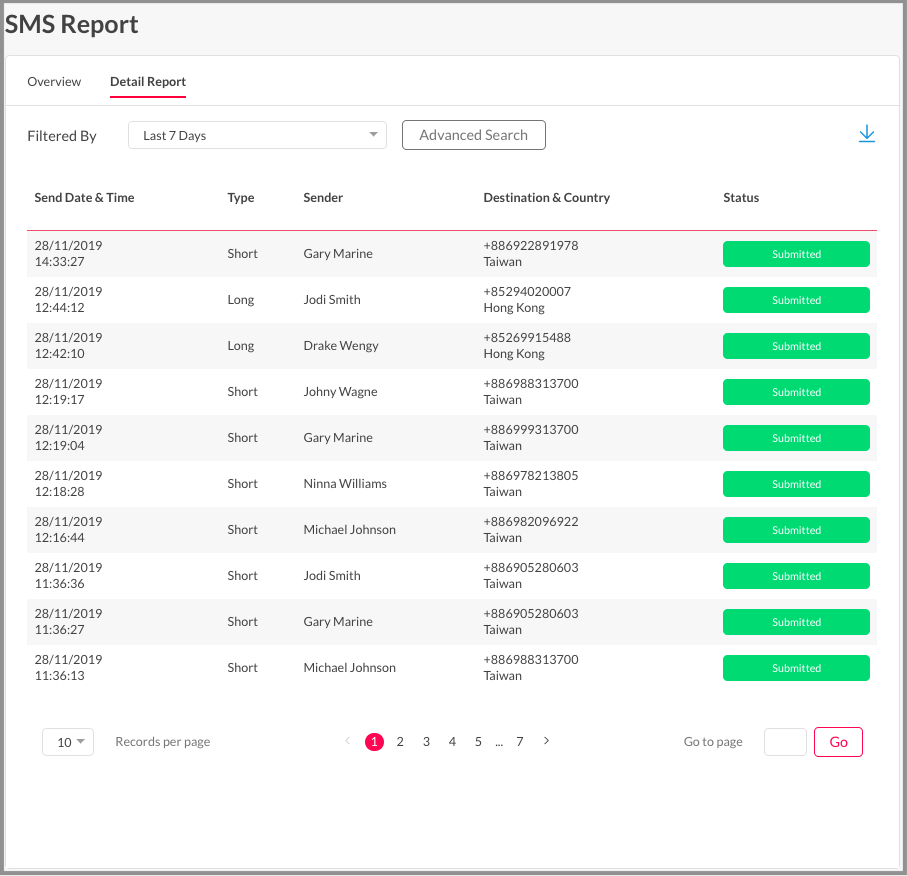Switch to the Overview tab
This screenshot has height=876, width=907.
point(54,82)
